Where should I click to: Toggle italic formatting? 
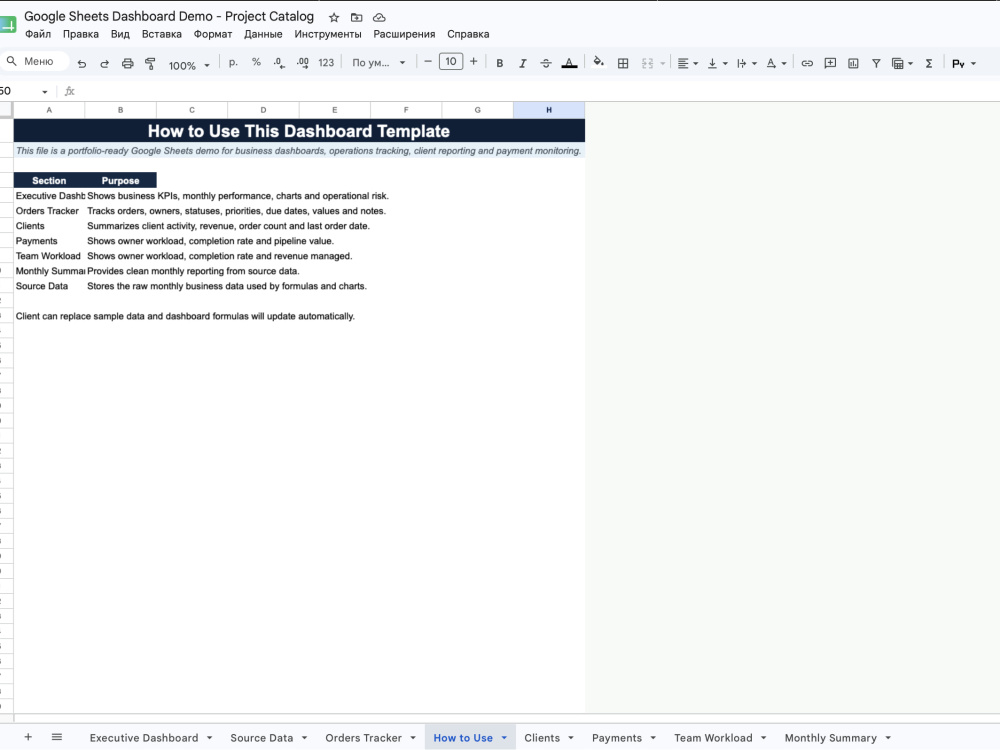pyautogui.click(x=522, y=63)
